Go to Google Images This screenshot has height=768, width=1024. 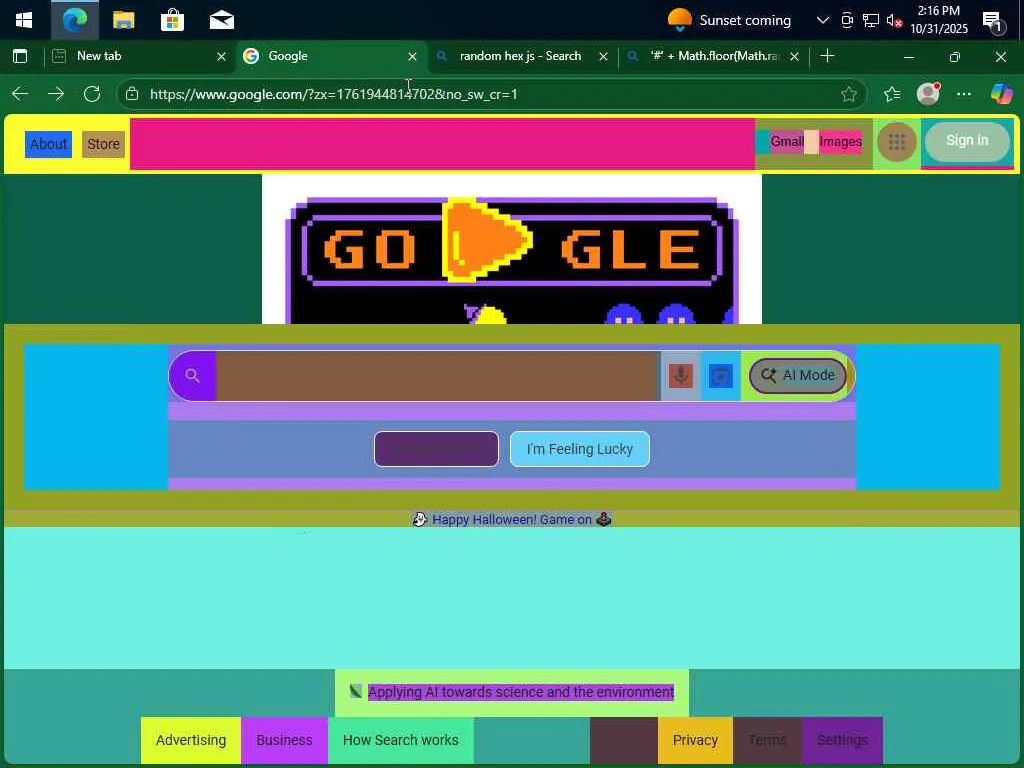[840, 142]
